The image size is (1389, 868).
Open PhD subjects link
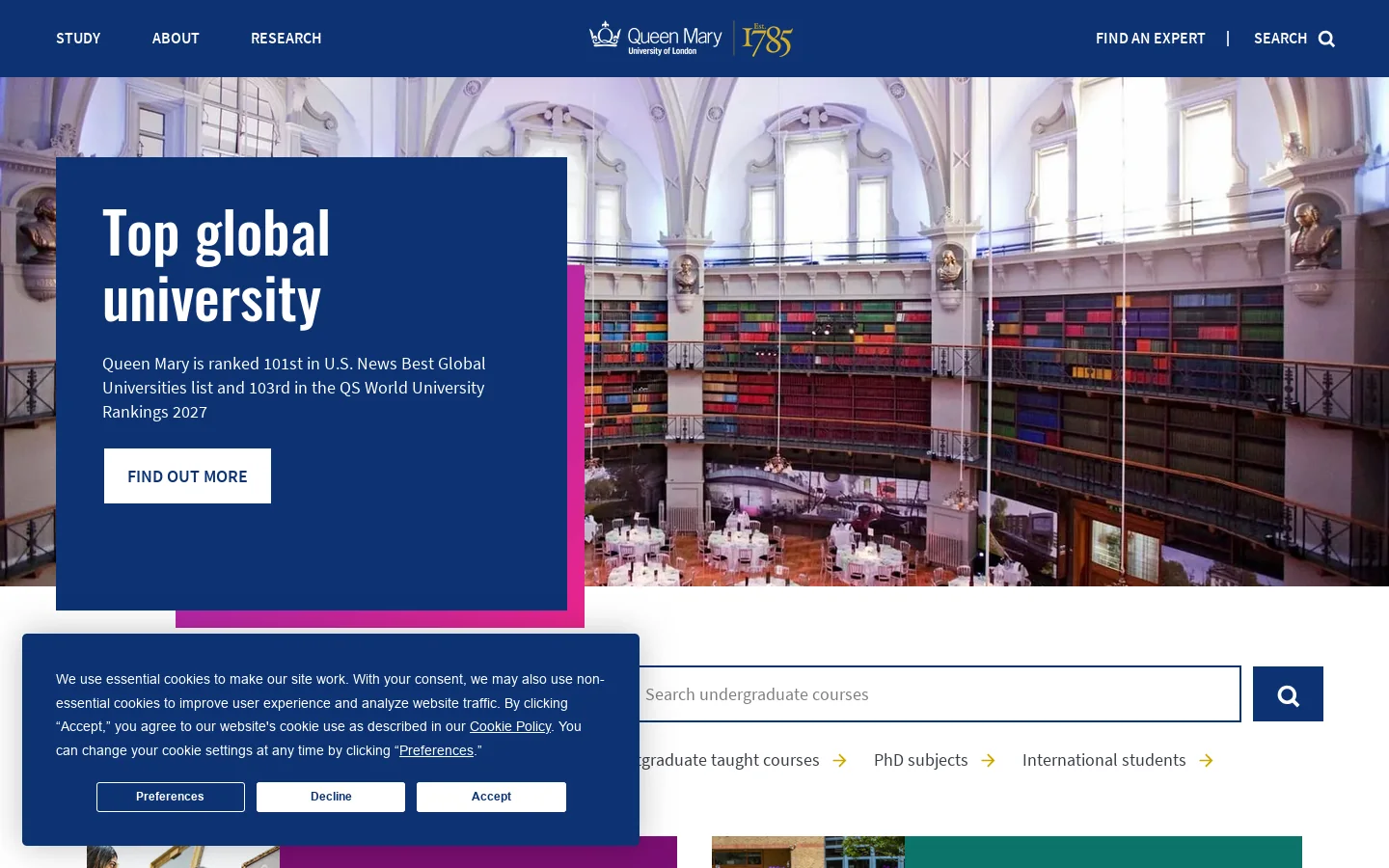[x=920, y=761]
